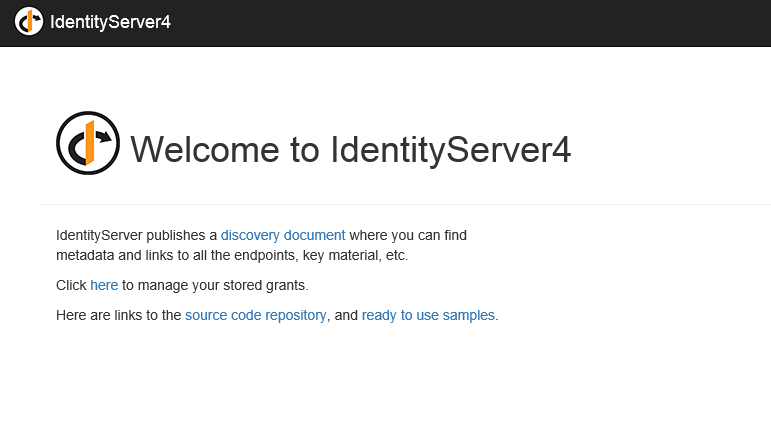Click the large IdentityServer logo beside the welcome heading
Screen dimensions: 771x421
88,143
